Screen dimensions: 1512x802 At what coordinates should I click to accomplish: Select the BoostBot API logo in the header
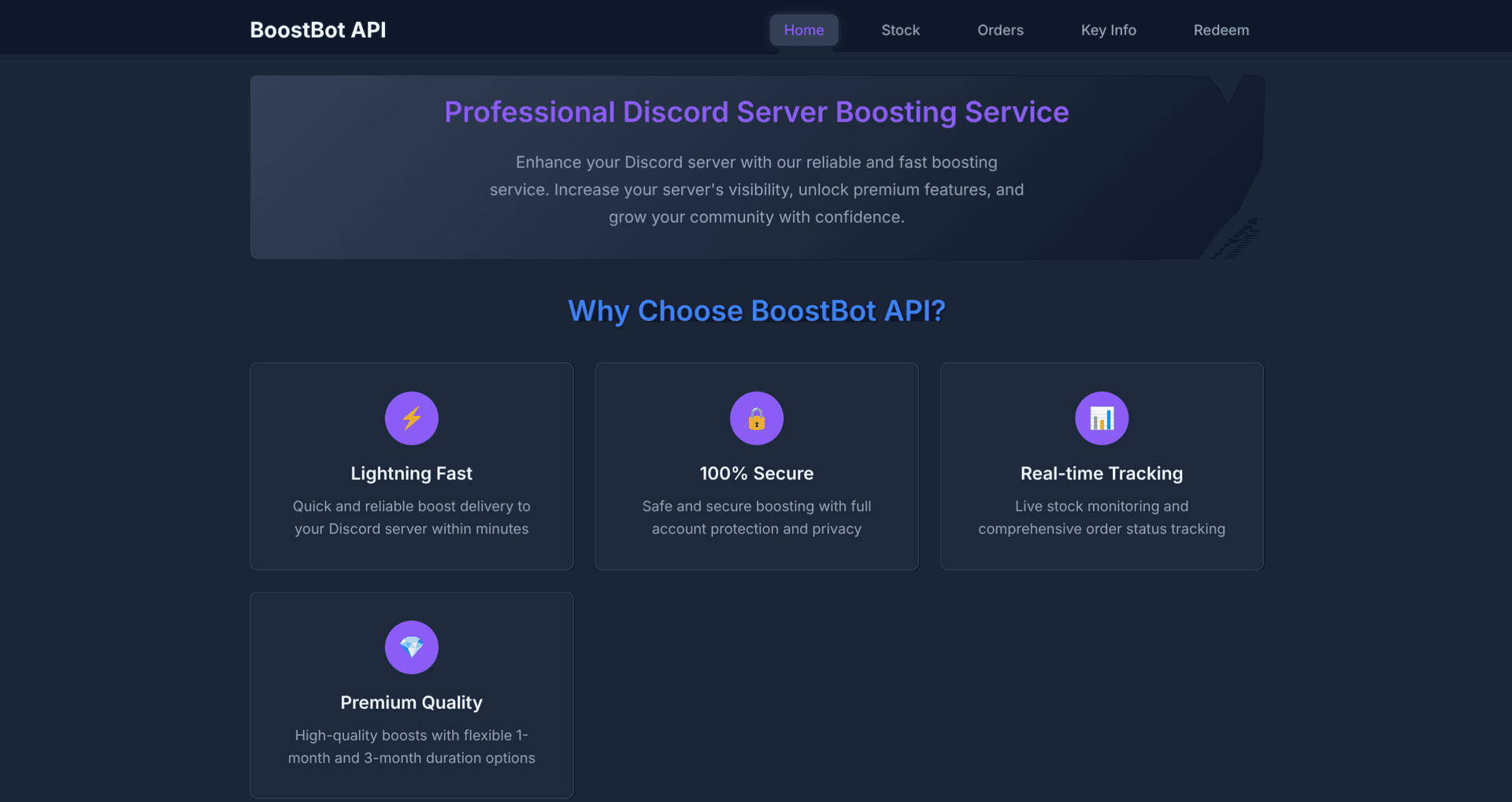coord(317,29)
